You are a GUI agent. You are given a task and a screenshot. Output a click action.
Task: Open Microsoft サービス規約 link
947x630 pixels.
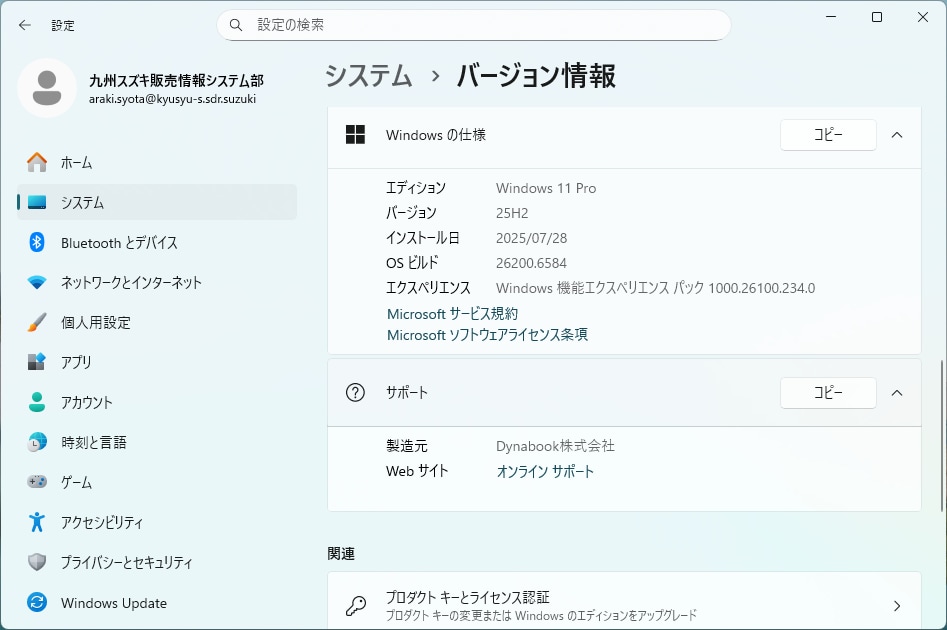click(452, 313)
